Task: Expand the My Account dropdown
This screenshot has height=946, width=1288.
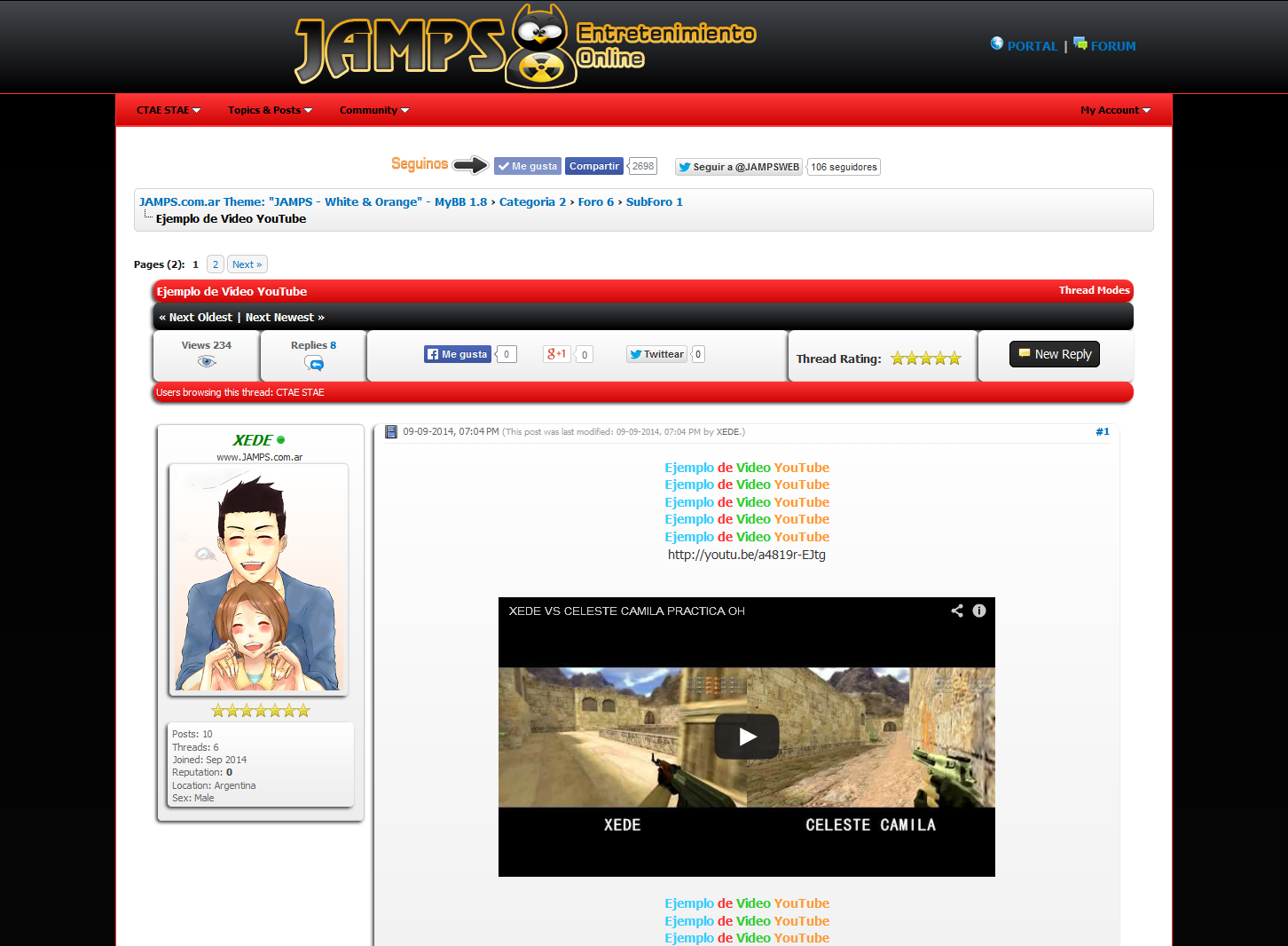Action: pyautogui.click(x=1115, y=110)
